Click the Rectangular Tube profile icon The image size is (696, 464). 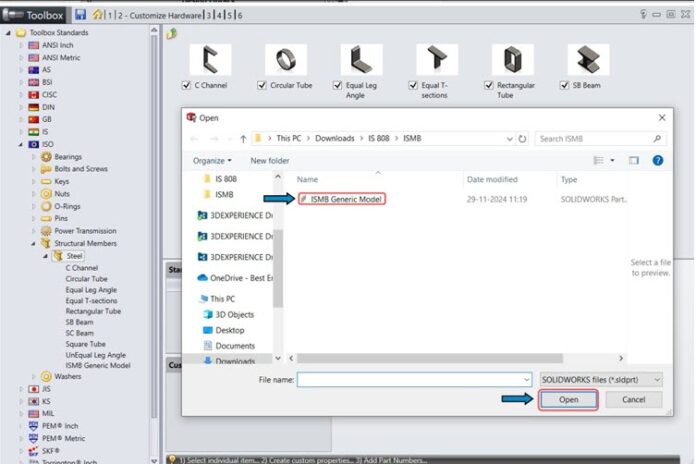click(x=512, y=59)
